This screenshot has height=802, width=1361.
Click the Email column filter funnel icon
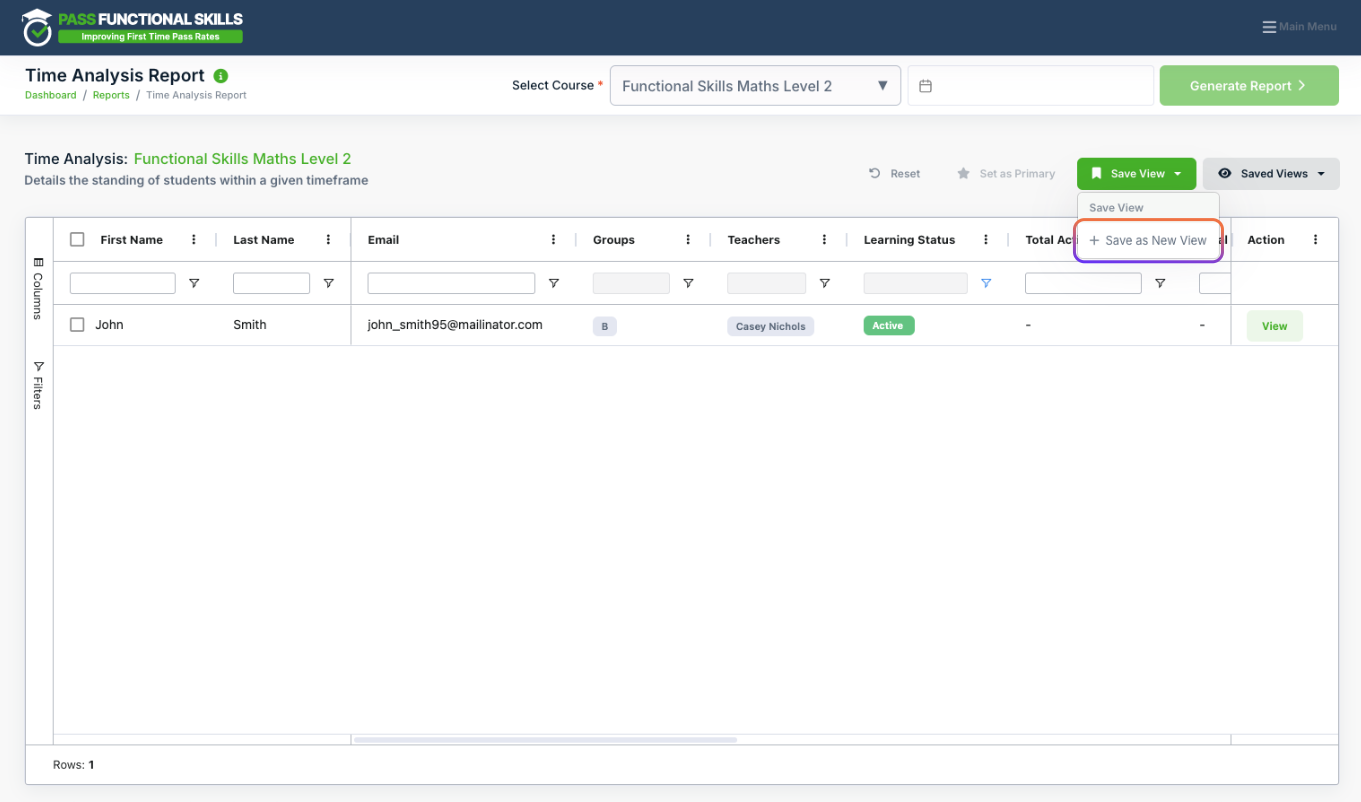coord(553,284)
